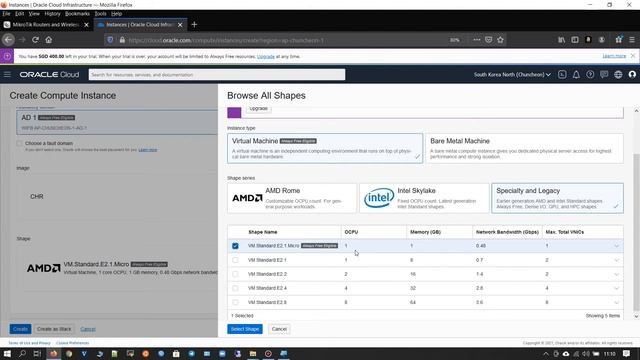Open a new Firefox tab
This screenshot has height=360, width=640.
(x=194, y=24)
